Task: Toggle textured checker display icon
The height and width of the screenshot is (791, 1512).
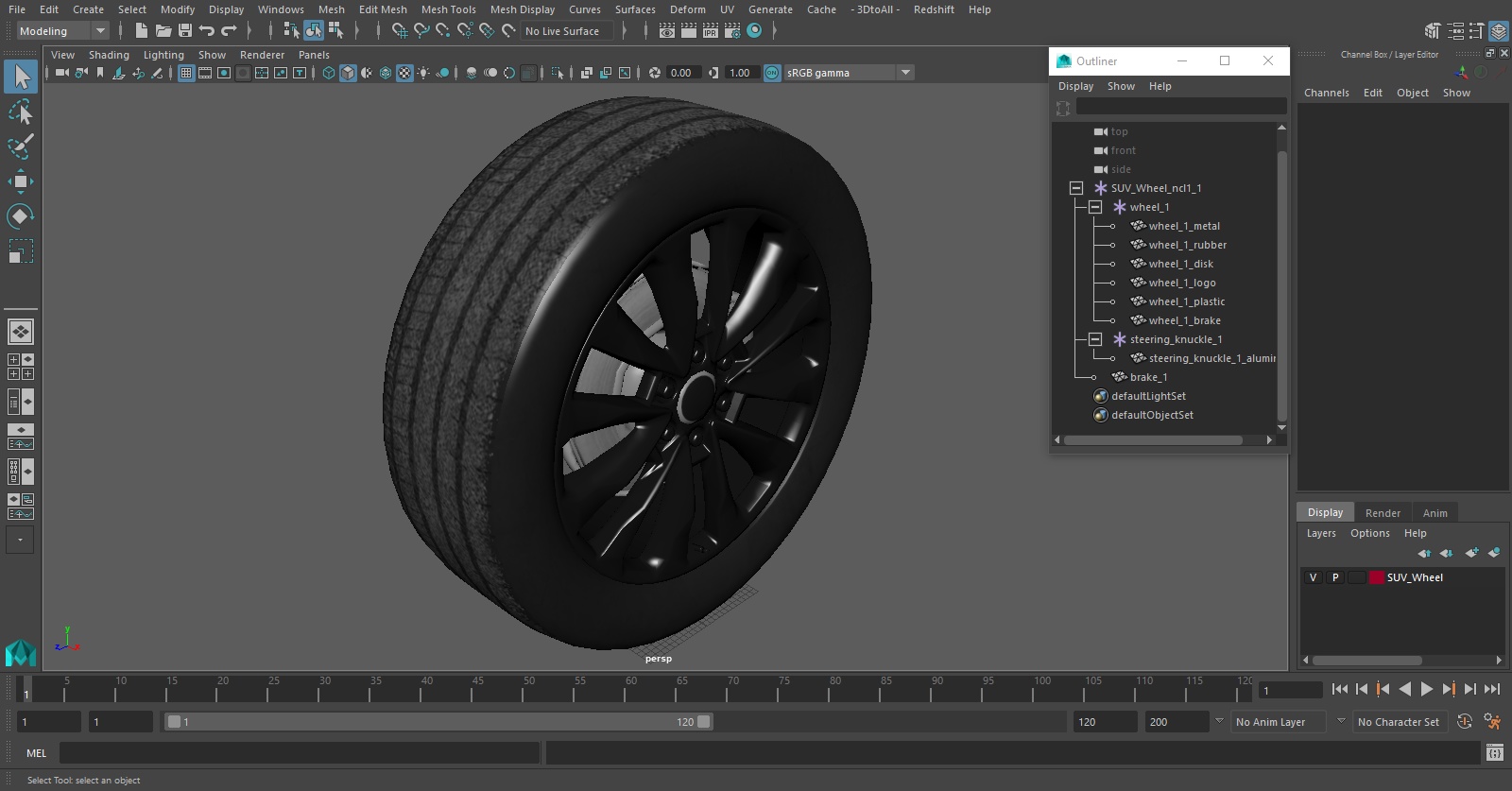Action: [404, 73]
